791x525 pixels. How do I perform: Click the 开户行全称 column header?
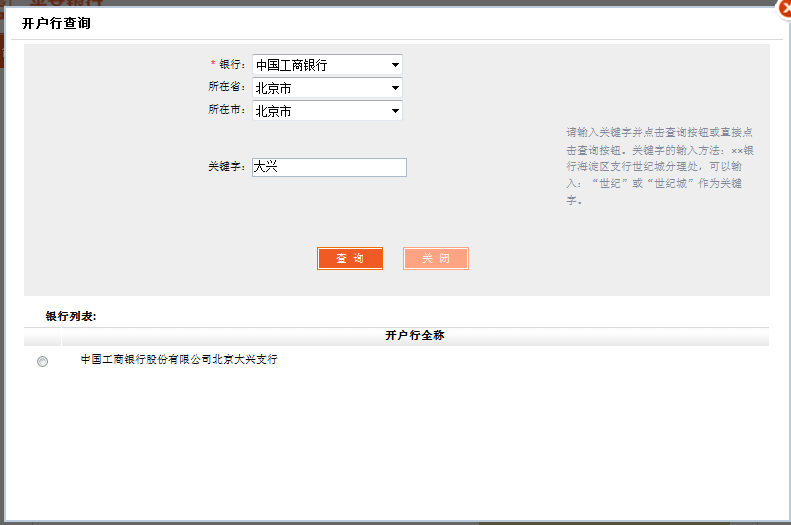pos(414,336)
